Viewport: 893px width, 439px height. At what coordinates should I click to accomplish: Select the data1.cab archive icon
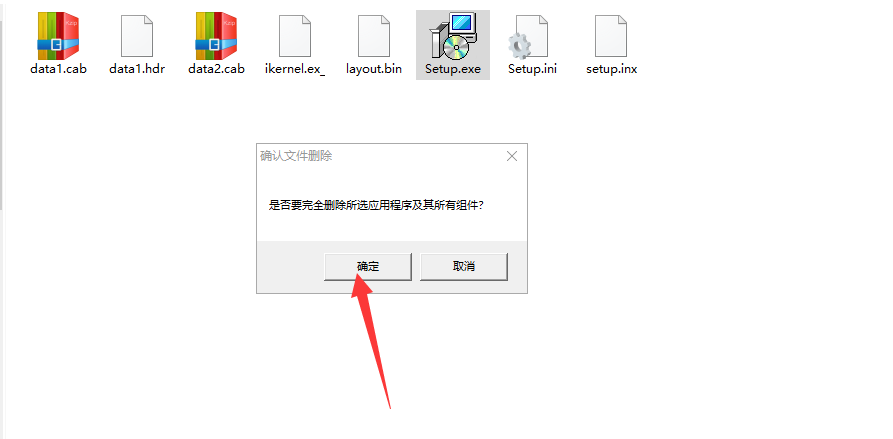(x=58, y=36)
